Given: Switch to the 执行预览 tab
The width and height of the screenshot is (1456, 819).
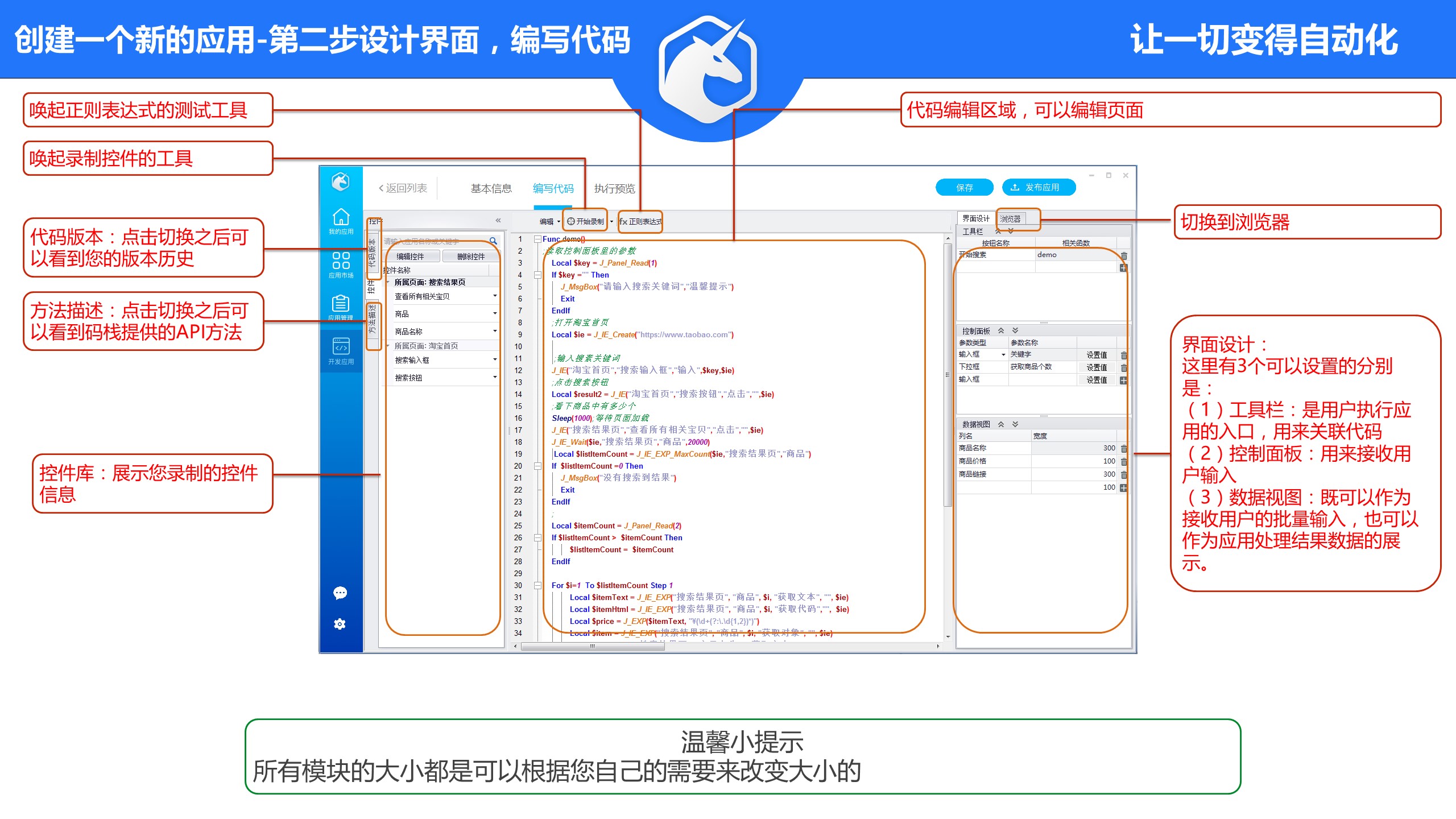Looking at the screenshot, I should [614, 188].
